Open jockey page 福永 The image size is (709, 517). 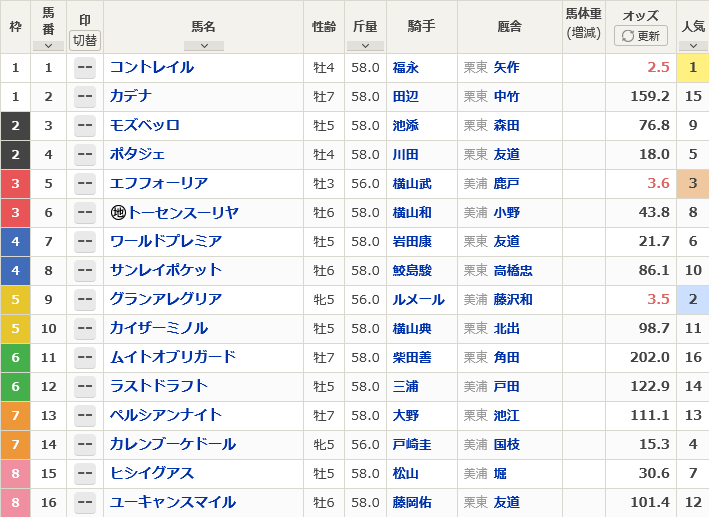point(406,68)
